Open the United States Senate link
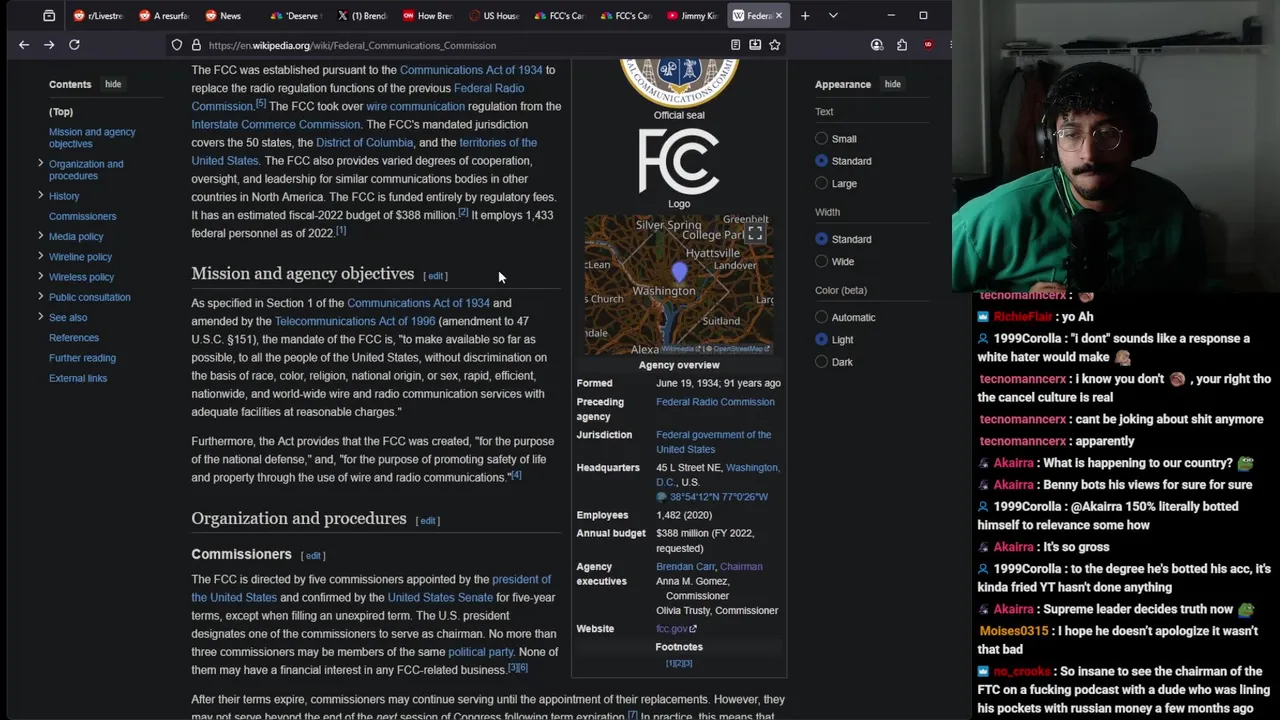The image size is (1280, 720). pos(440,597)
